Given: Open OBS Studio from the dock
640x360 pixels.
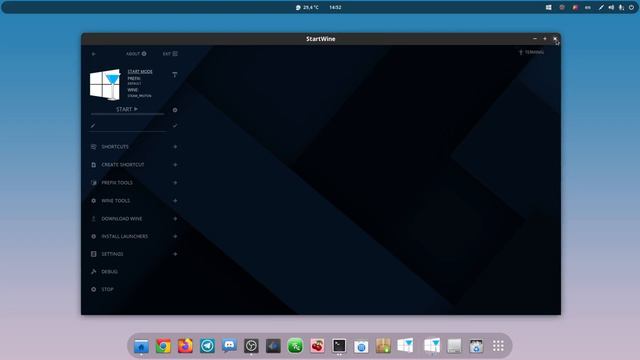Looking at the screenshot, I should coord(251,346).
